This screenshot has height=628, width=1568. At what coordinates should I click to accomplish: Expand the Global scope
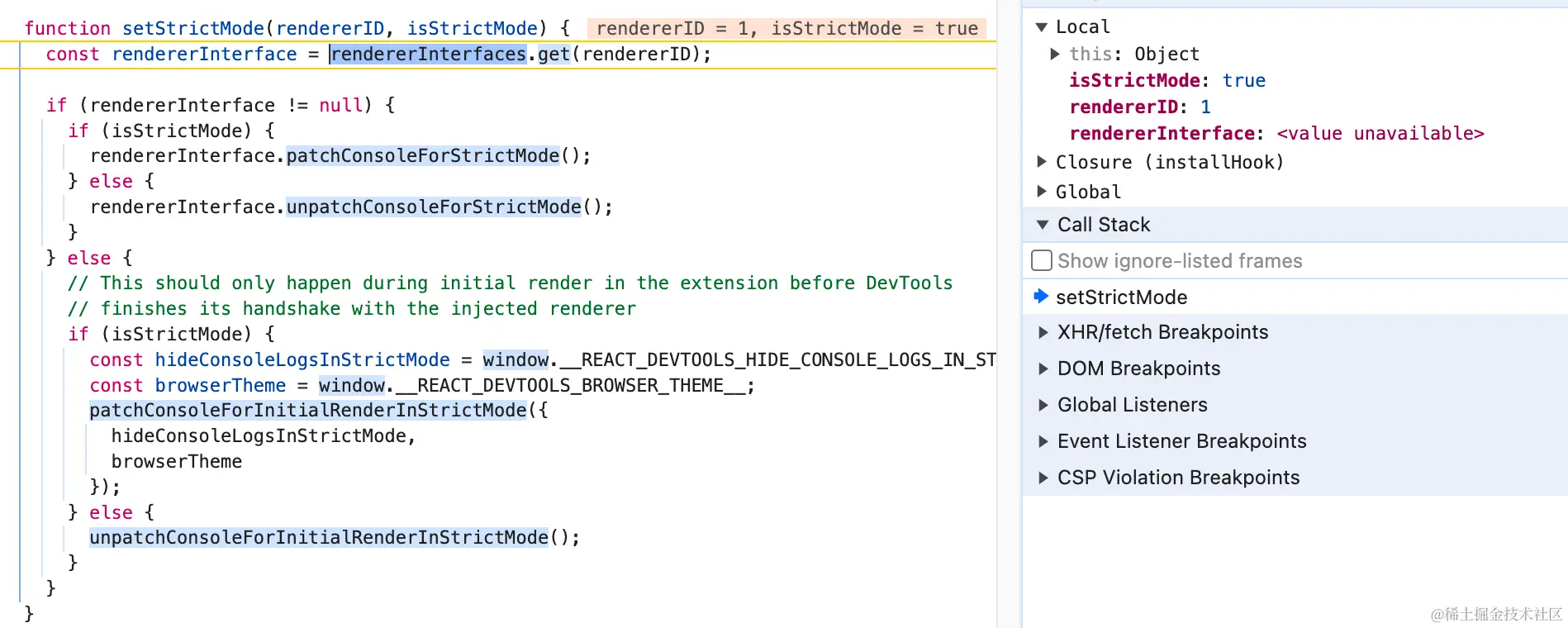(x=1042, y=192)
